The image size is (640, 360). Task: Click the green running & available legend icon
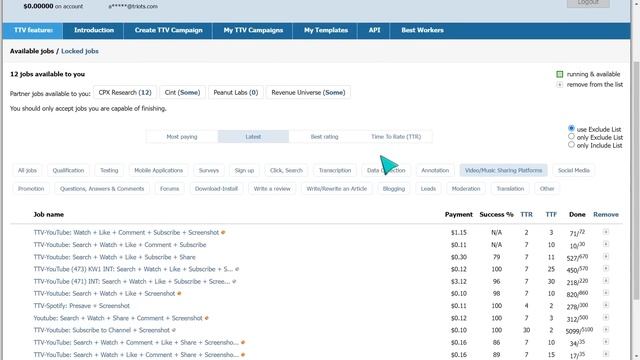click(560, 74)
